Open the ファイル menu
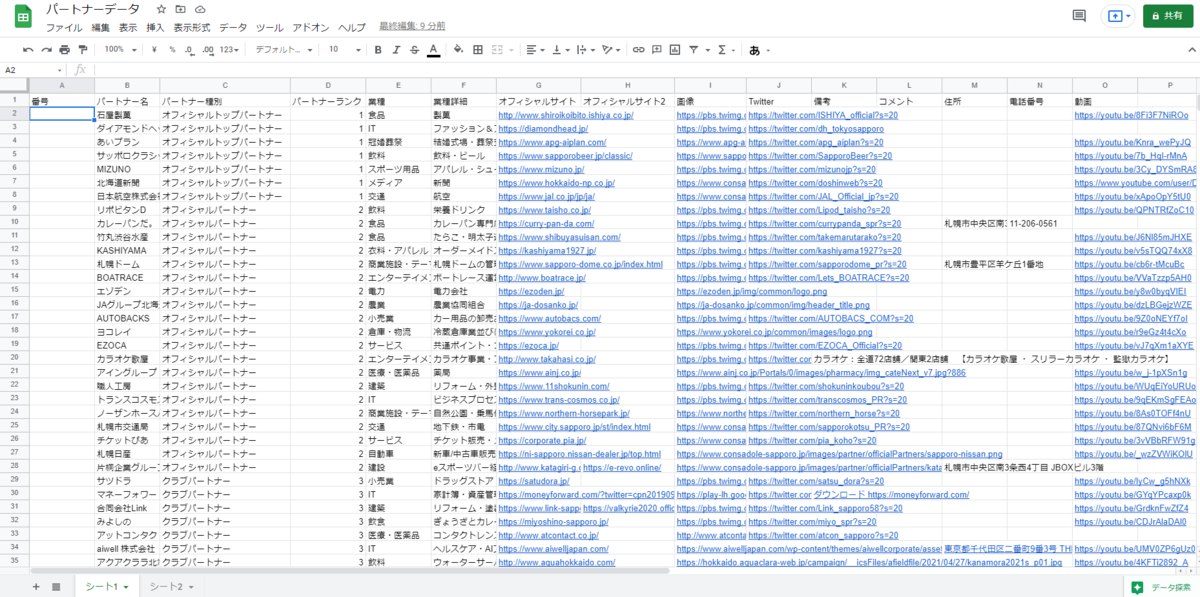Screen dimensions: 1200x597 [64, 27]
